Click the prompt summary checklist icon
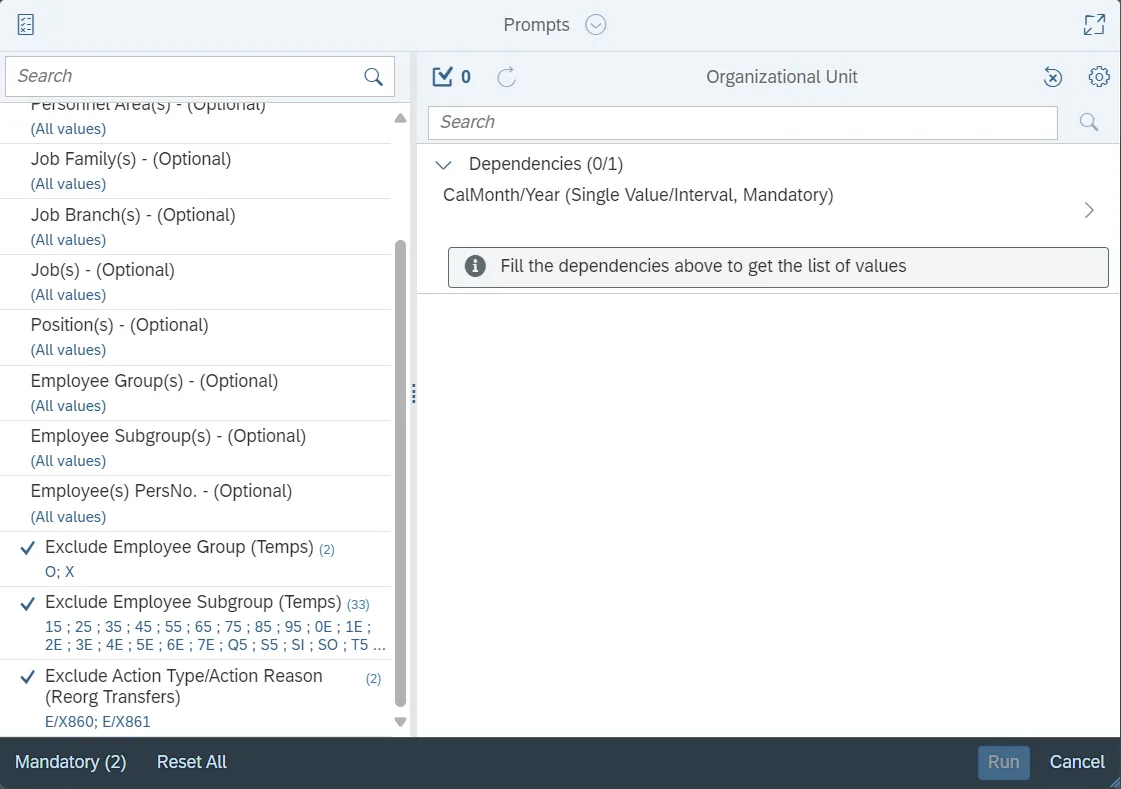 coord(26,25)
